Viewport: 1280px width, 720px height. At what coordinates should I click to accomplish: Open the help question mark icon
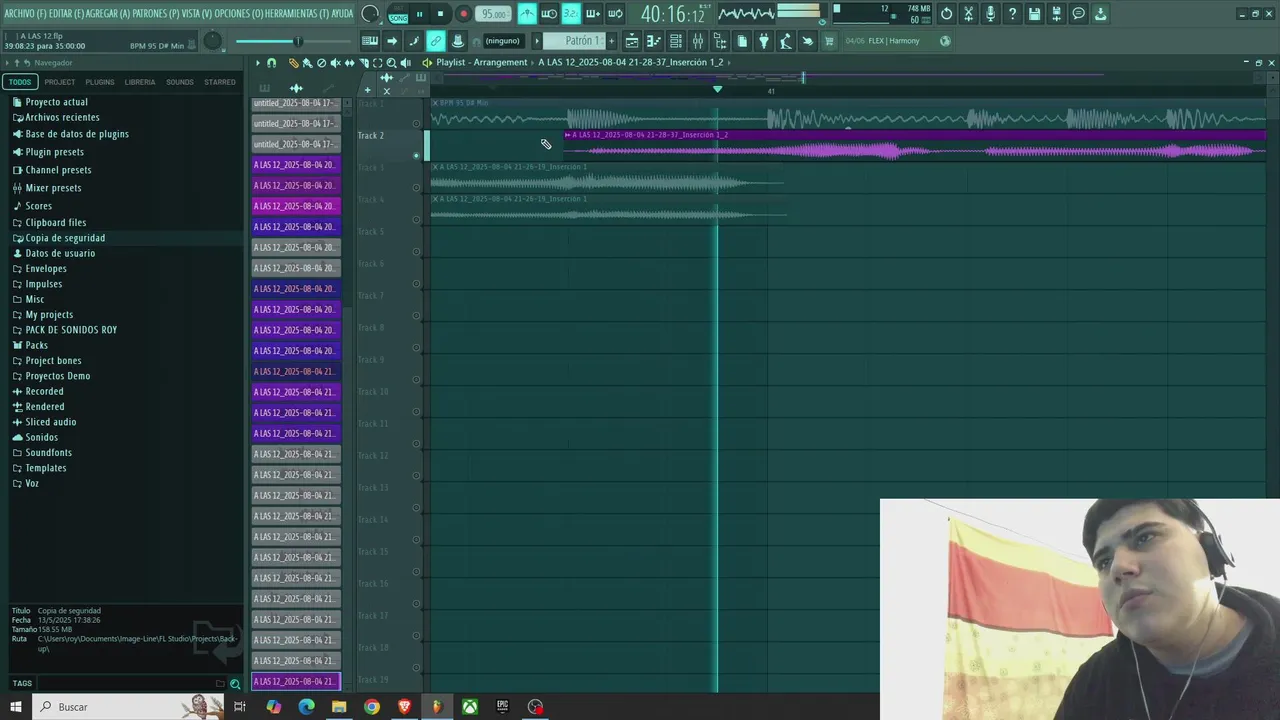1012,14
